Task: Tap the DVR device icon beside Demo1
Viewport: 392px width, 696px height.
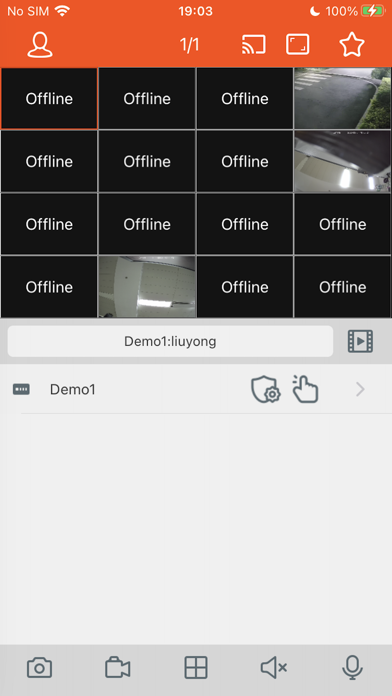Action: click(x=21, y=390)
